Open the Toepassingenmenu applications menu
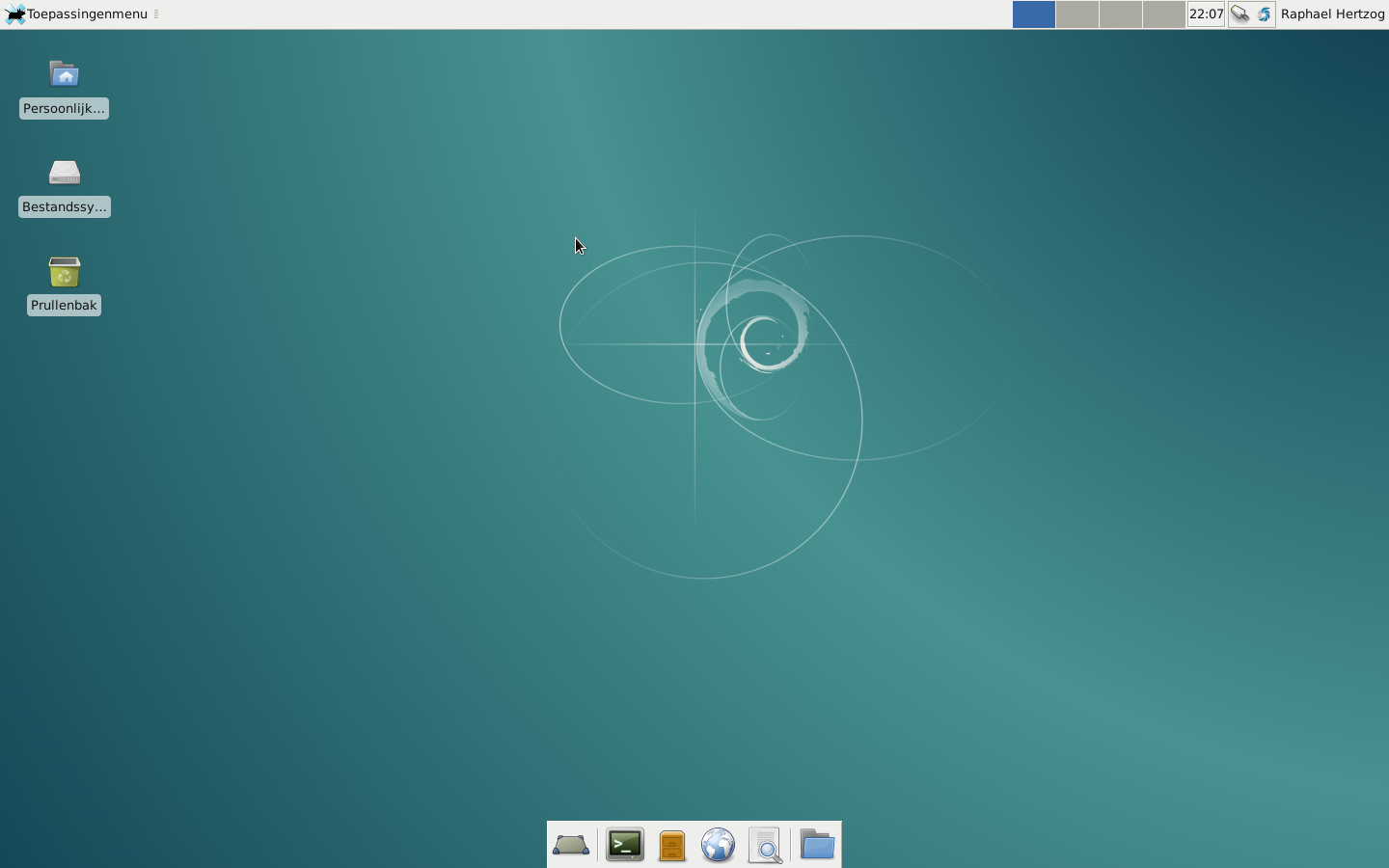Screen dimensions: 1389x868 (x=77, y=14)
